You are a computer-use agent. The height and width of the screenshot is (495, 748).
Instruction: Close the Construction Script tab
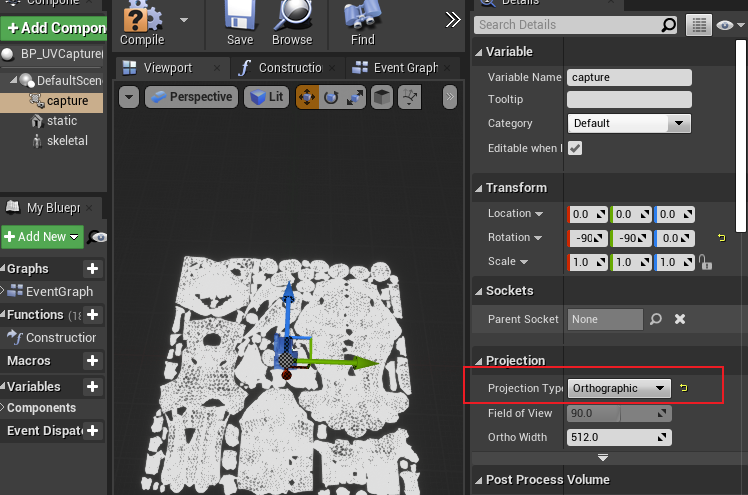[332, 68]
